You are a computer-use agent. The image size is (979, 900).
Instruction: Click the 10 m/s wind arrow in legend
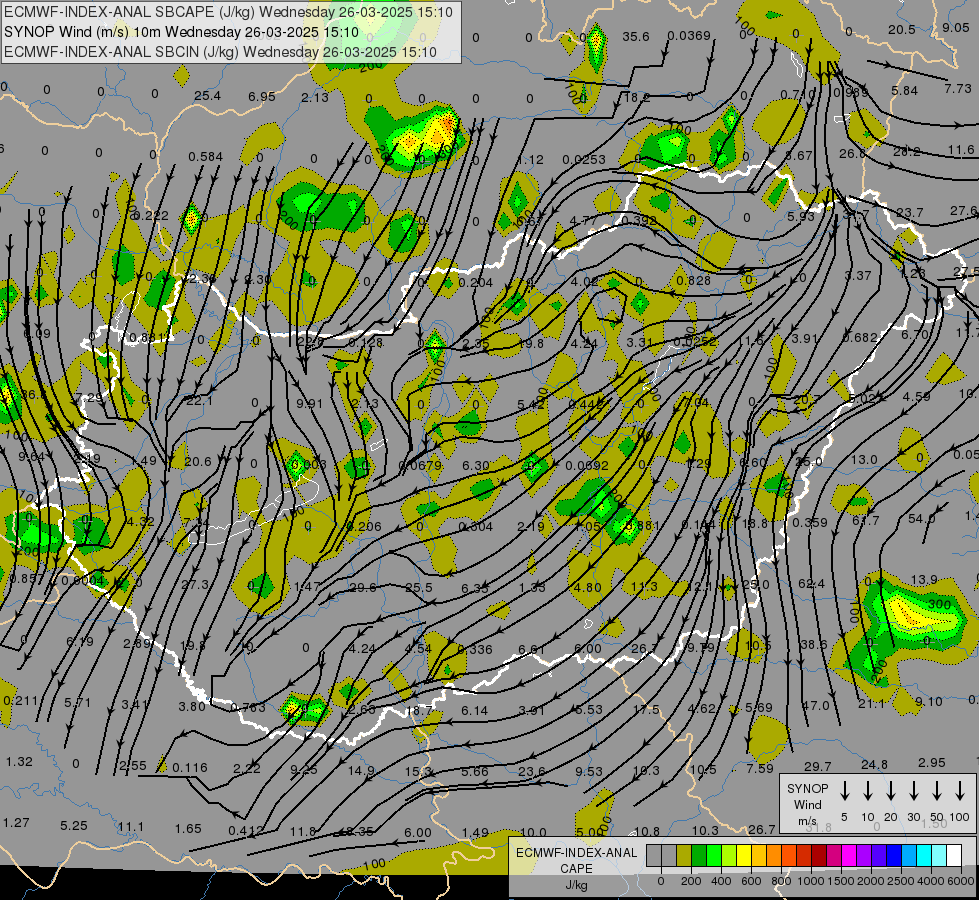(868, 791)
